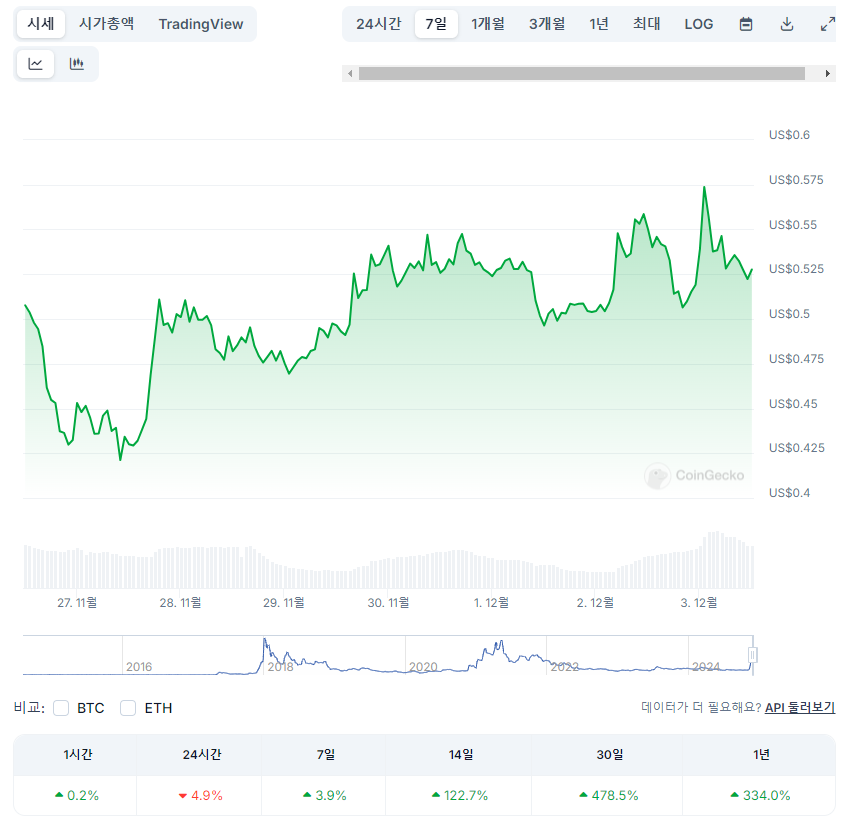The image size is (862, 825).
Task: Click 2020 label in overview navigator
Action: [423, 667]
